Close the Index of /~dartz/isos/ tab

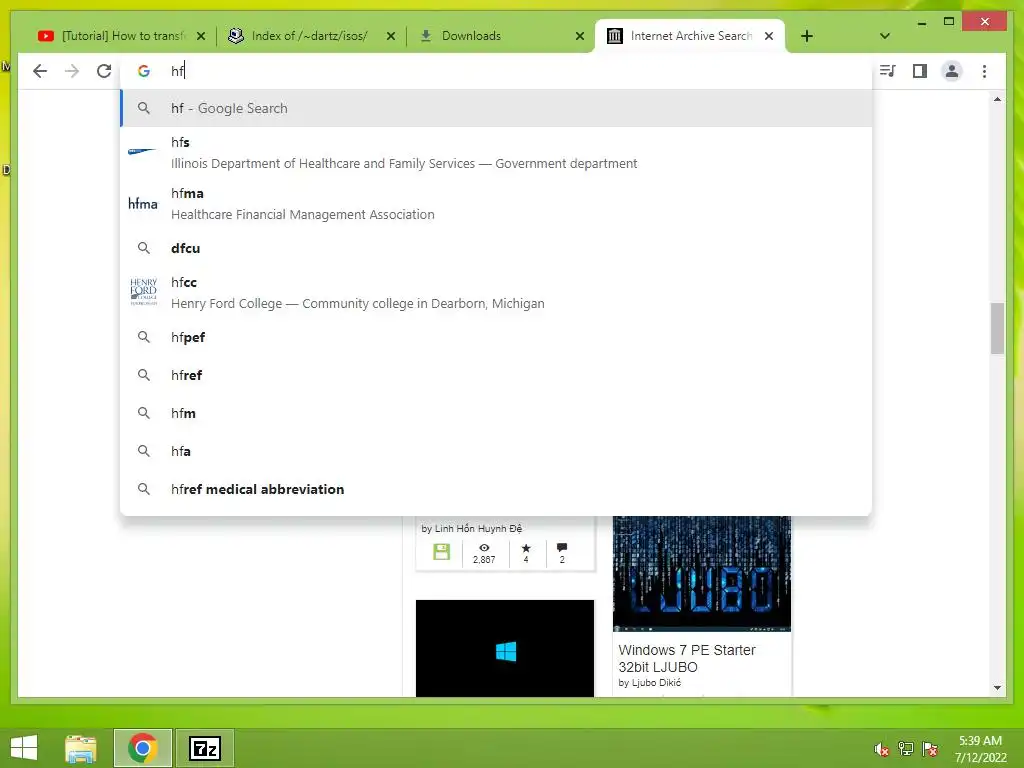click(391, 36)
